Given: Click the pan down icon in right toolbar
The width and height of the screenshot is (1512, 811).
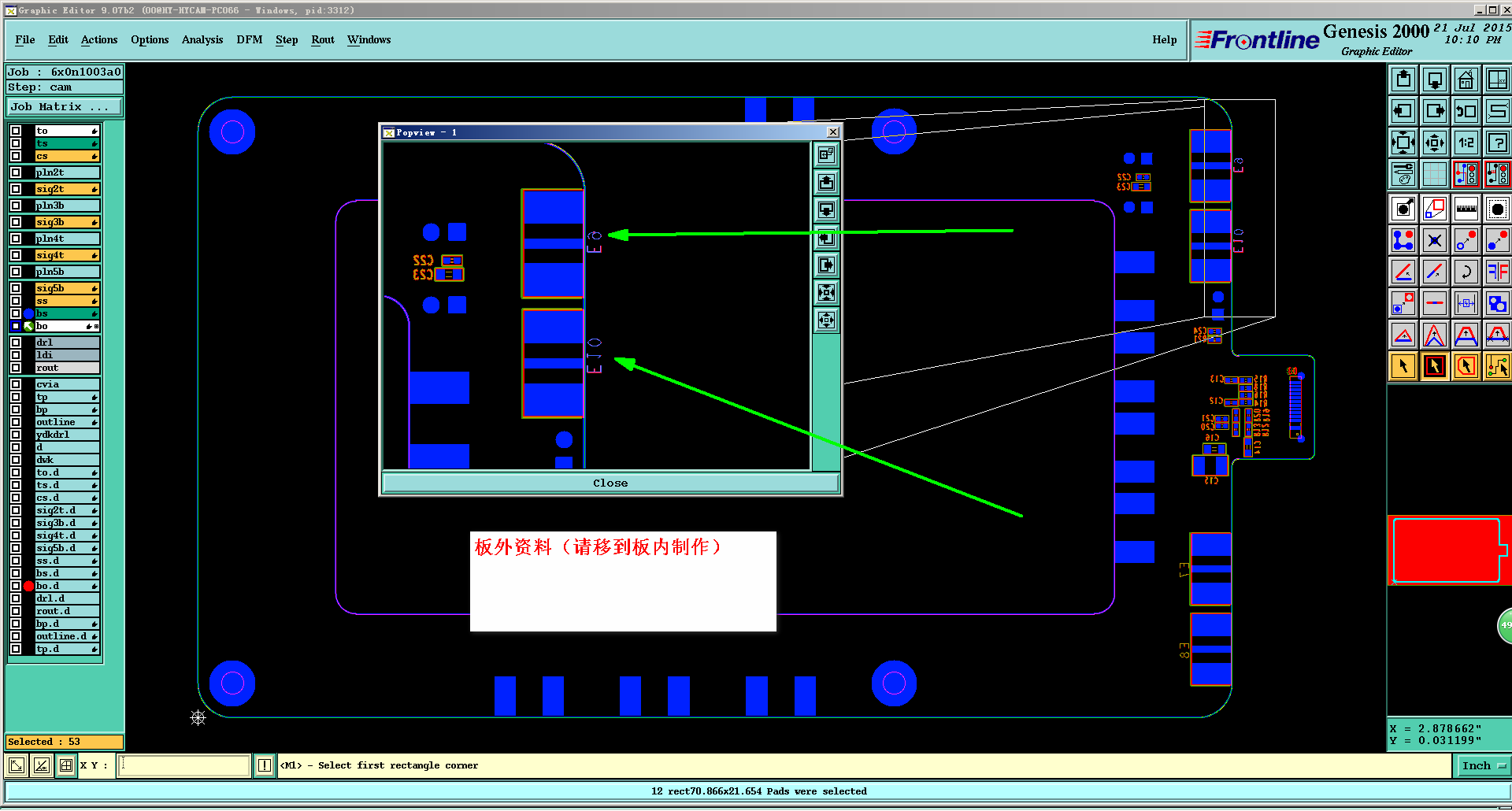Looking at the screenshot, I should [x=1435, y=80].
